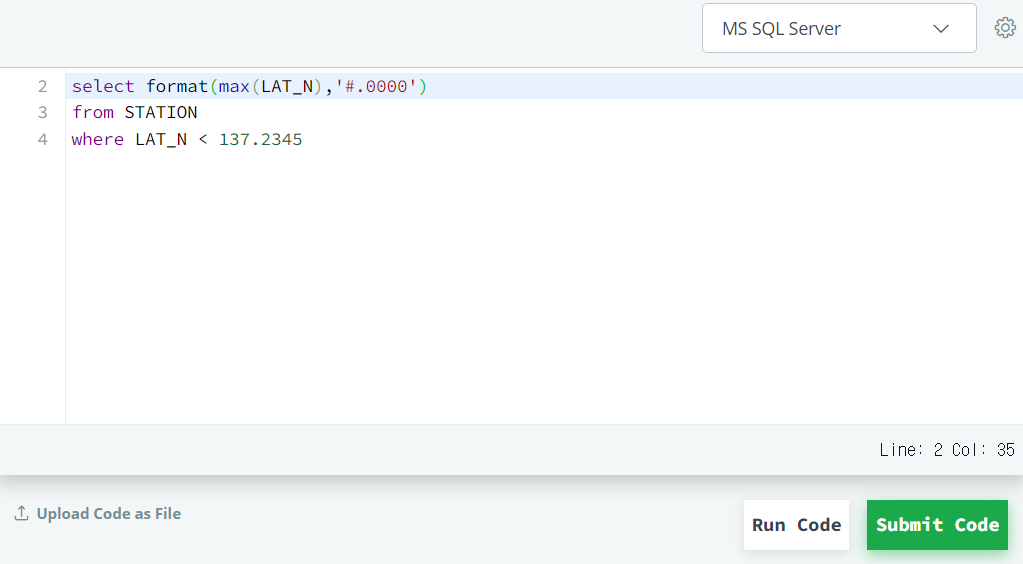Click the '#.0000' format string
Viewport: 1023px width, 564px height.
pyautogui.click(x=376, y=86)
